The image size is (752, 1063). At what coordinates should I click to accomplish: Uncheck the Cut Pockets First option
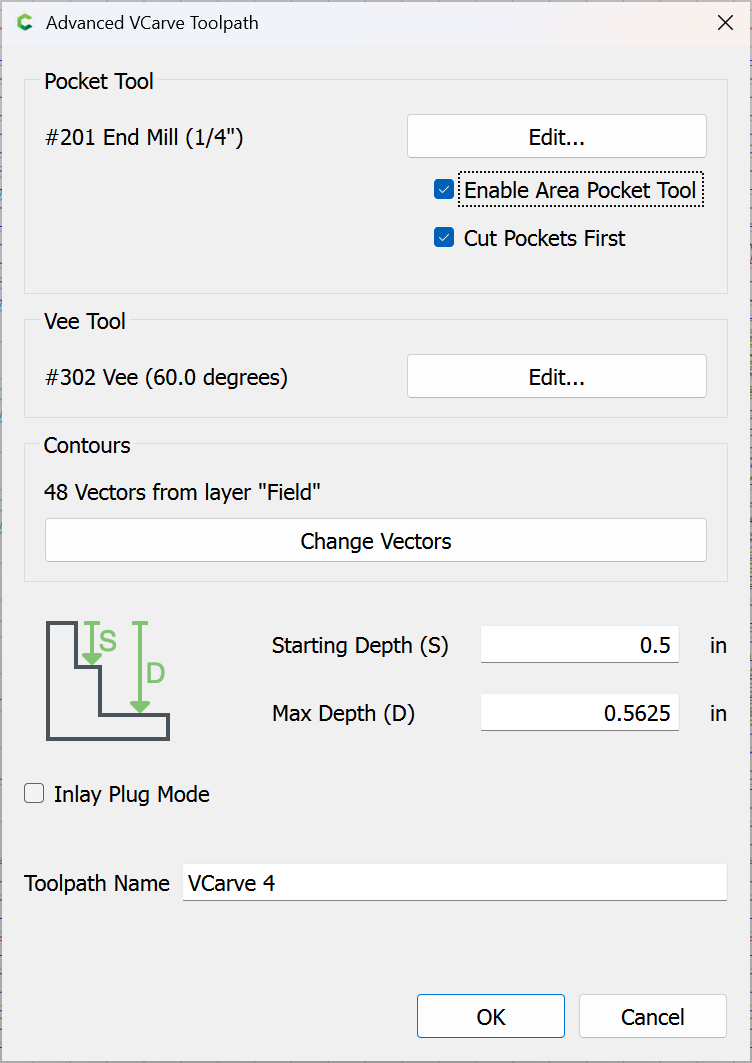[444, 238]
